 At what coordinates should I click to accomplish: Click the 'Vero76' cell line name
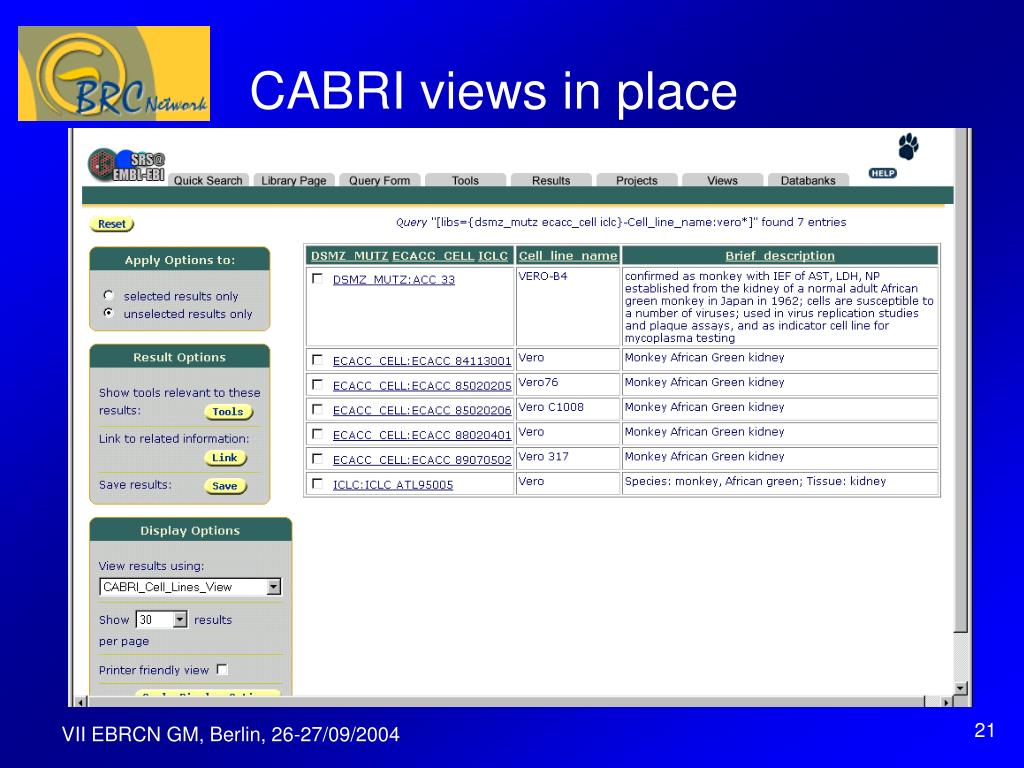[538, 382]
